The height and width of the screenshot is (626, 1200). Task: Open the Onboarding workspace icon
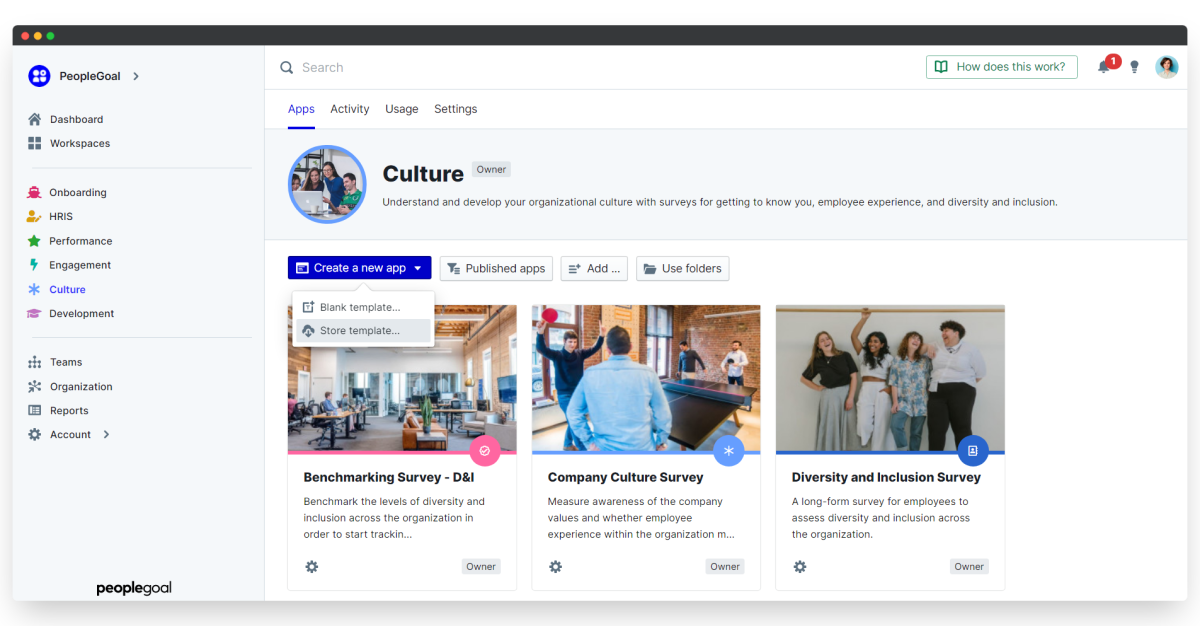click(34, 192)
